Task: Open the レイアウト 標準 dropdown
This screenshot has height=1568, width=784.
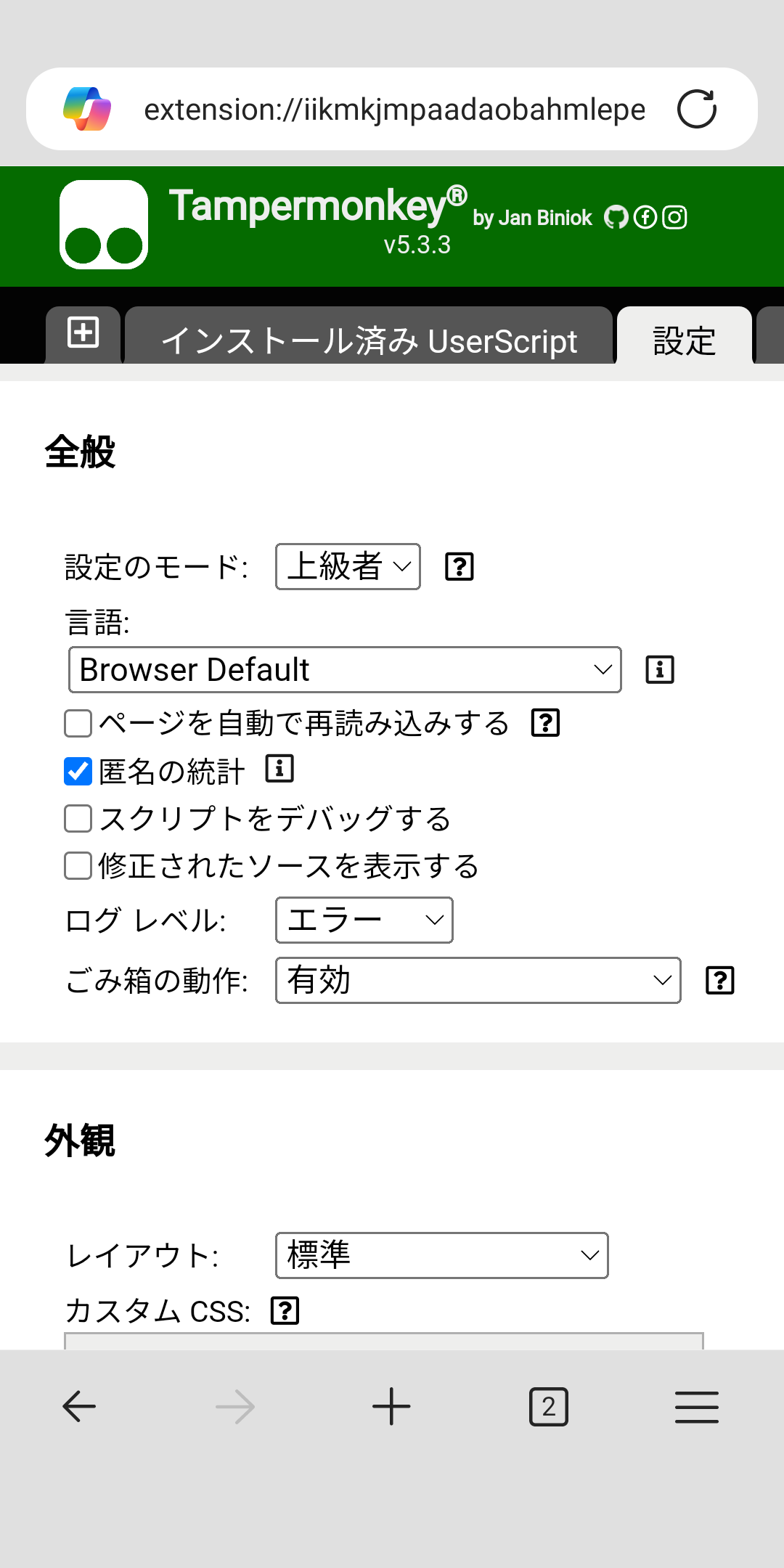Action: click(441, 1255)
